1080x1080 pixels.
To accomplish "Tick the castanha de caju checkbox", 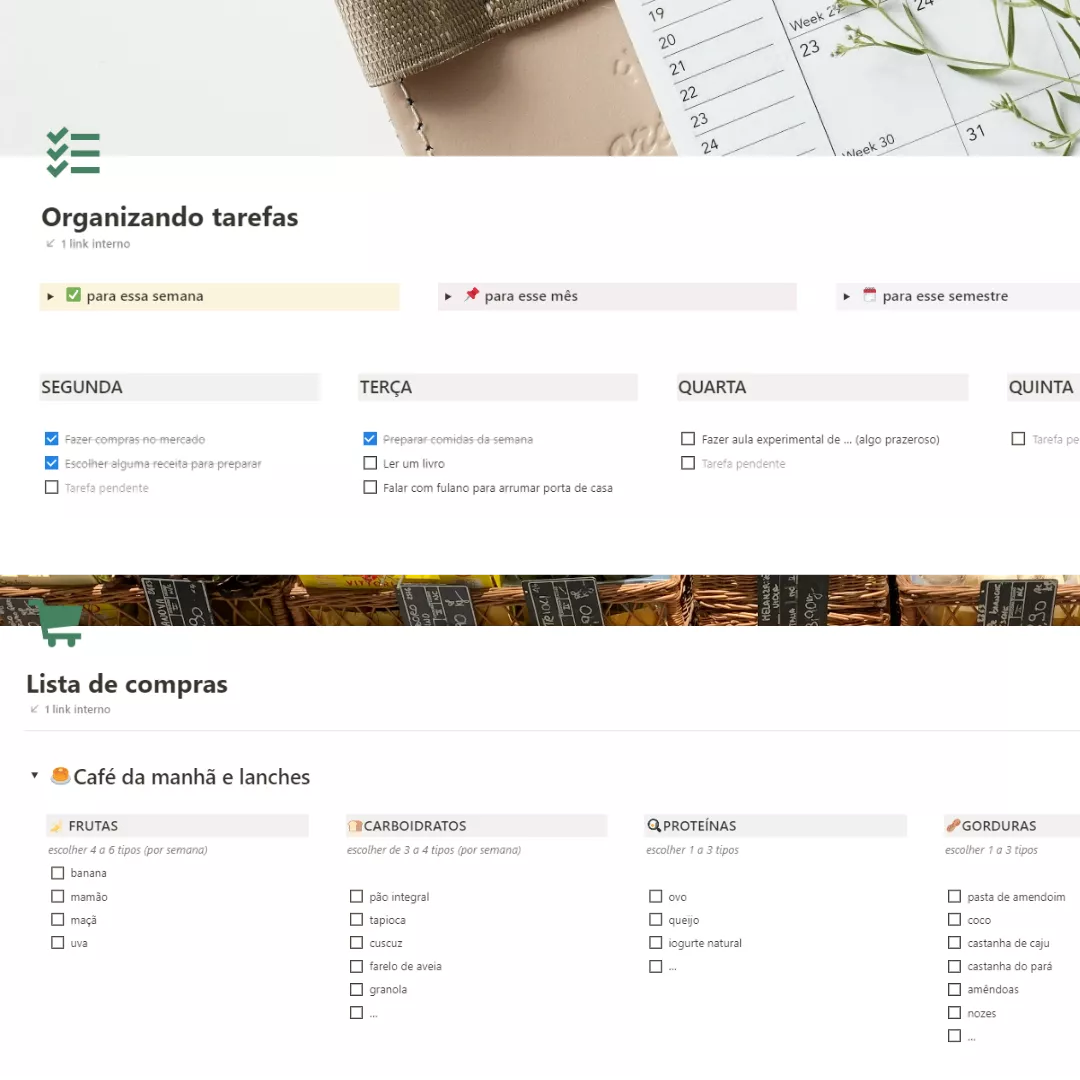I will coord(955,942).
